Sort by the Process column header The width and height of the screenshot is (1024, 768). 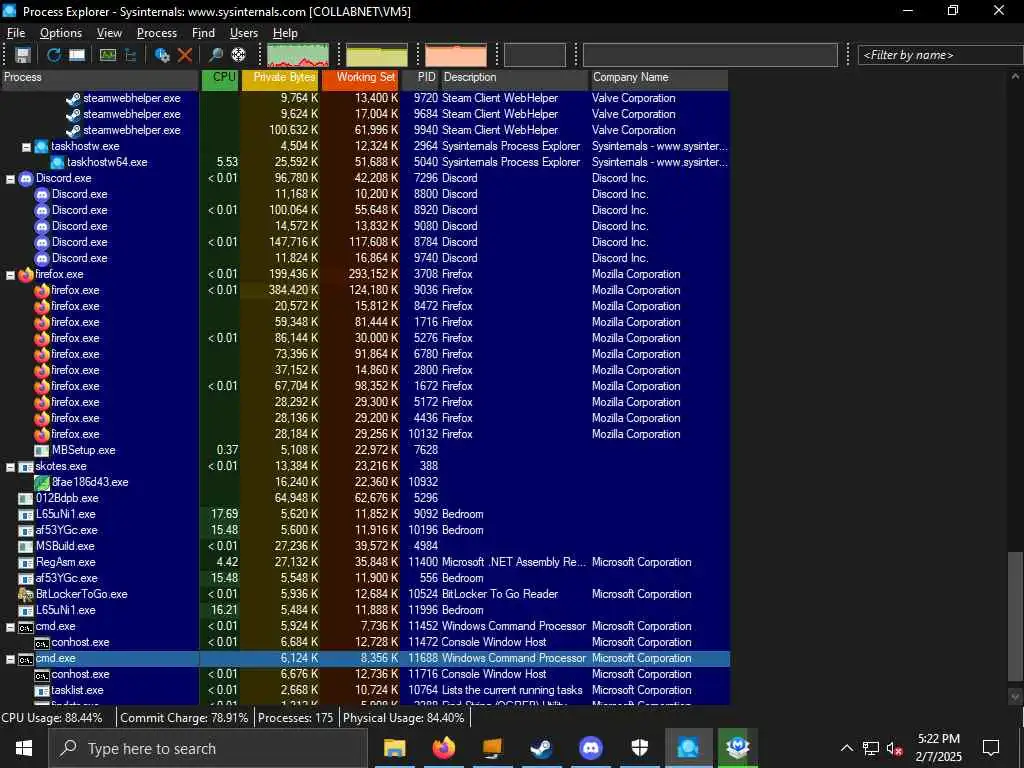[x=99, y=78]
